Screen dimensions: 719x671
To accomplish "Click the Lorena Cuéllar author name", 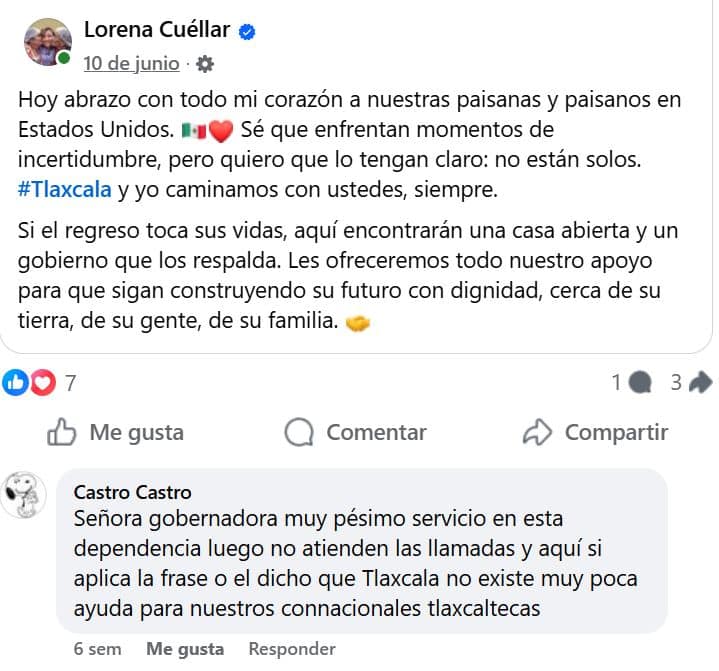I will coord(157,31).
